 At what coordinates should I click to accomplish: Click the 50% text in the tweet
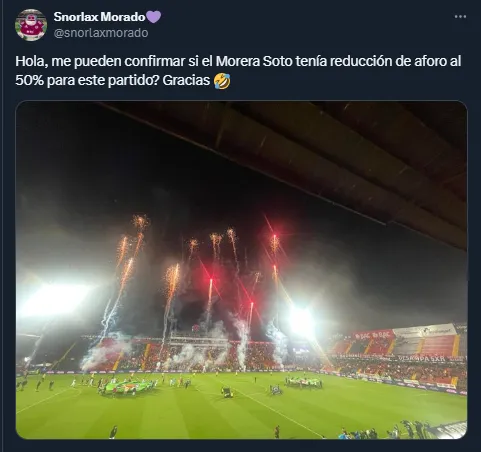29,81
